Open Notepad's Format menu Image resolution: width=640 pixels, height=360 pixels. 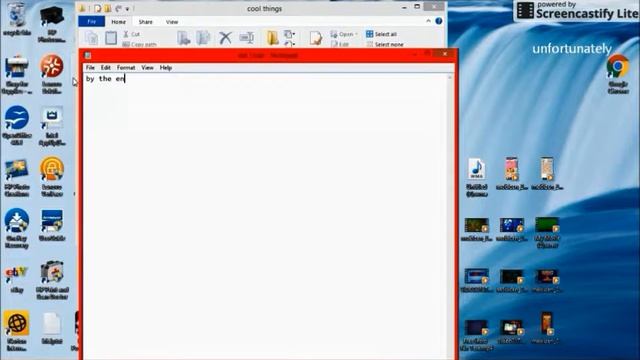coord(126,68)
